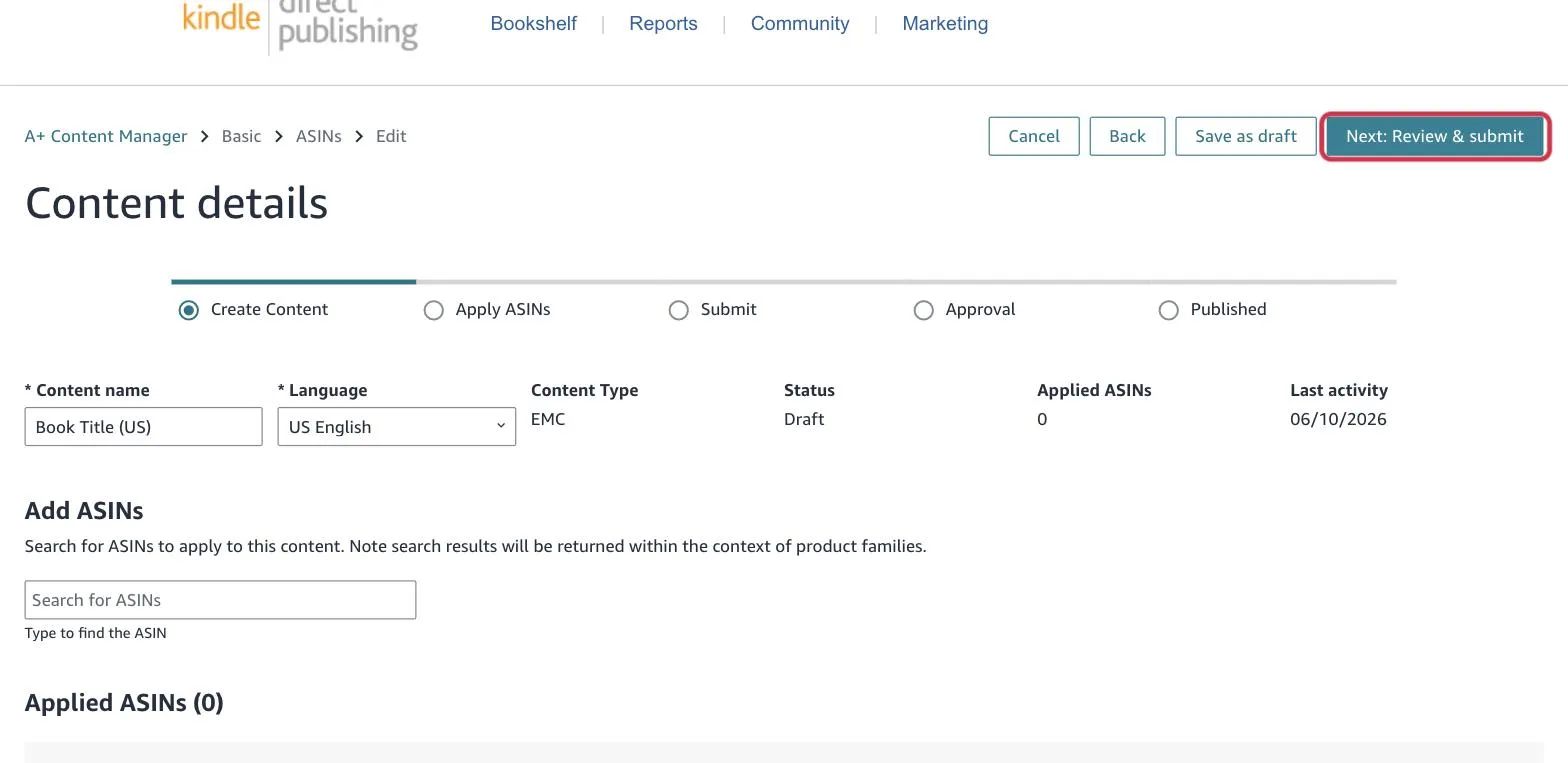The image size is (1568, 763).
Task: Click the ASINs breadcrumb link
Action: click(x=319, y=136)
